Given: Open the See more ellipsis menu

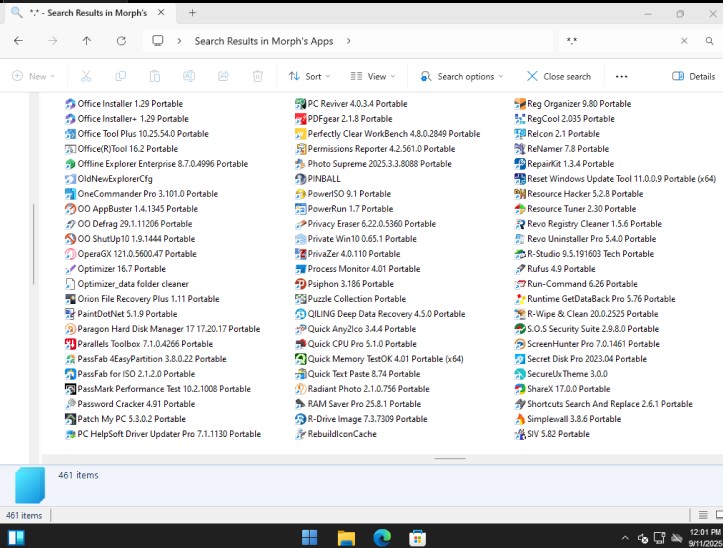Looking at the screenshot, I should pyautogui.click(x=622, y=77).
